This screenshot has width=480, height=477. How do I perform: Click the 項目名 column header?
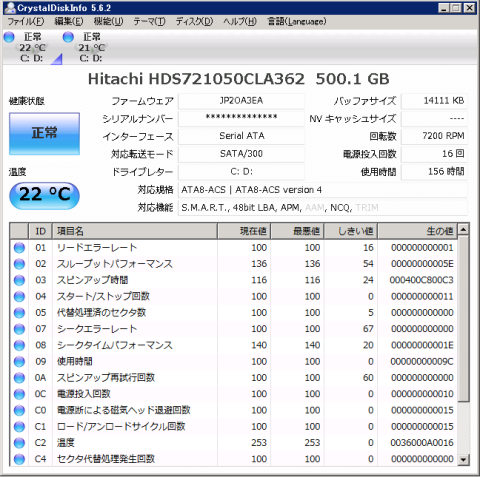135,231
